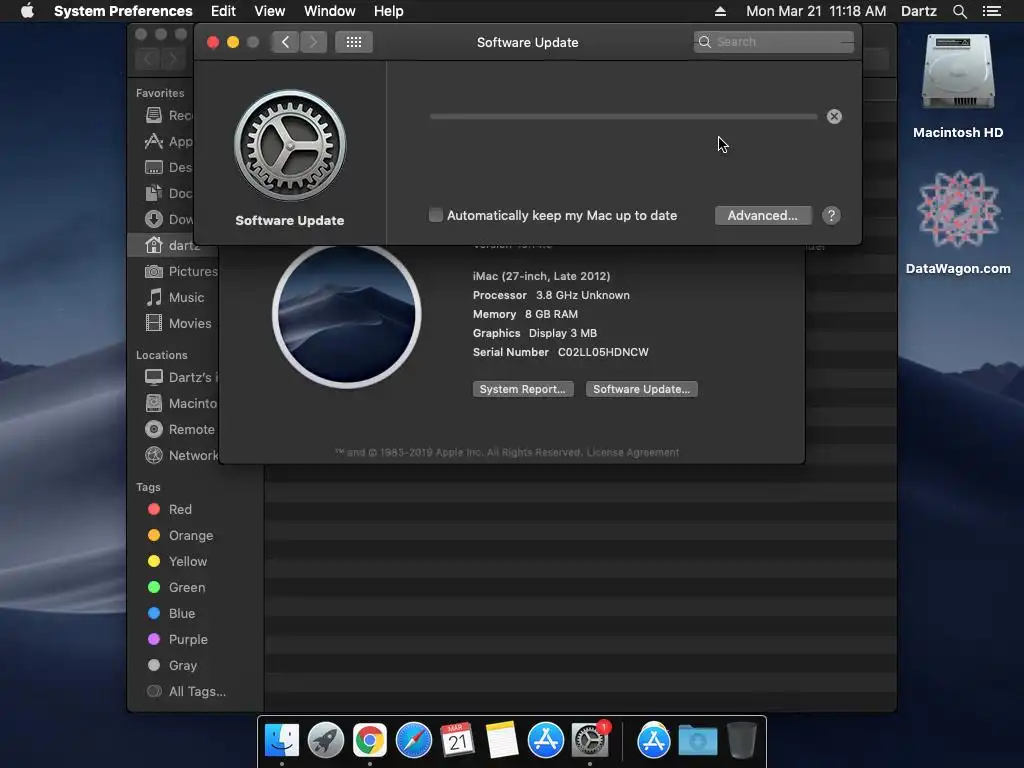This screenshot has height=768, width=1024.
Task: Open Documents in Finder sidebar
Action: 168,193
